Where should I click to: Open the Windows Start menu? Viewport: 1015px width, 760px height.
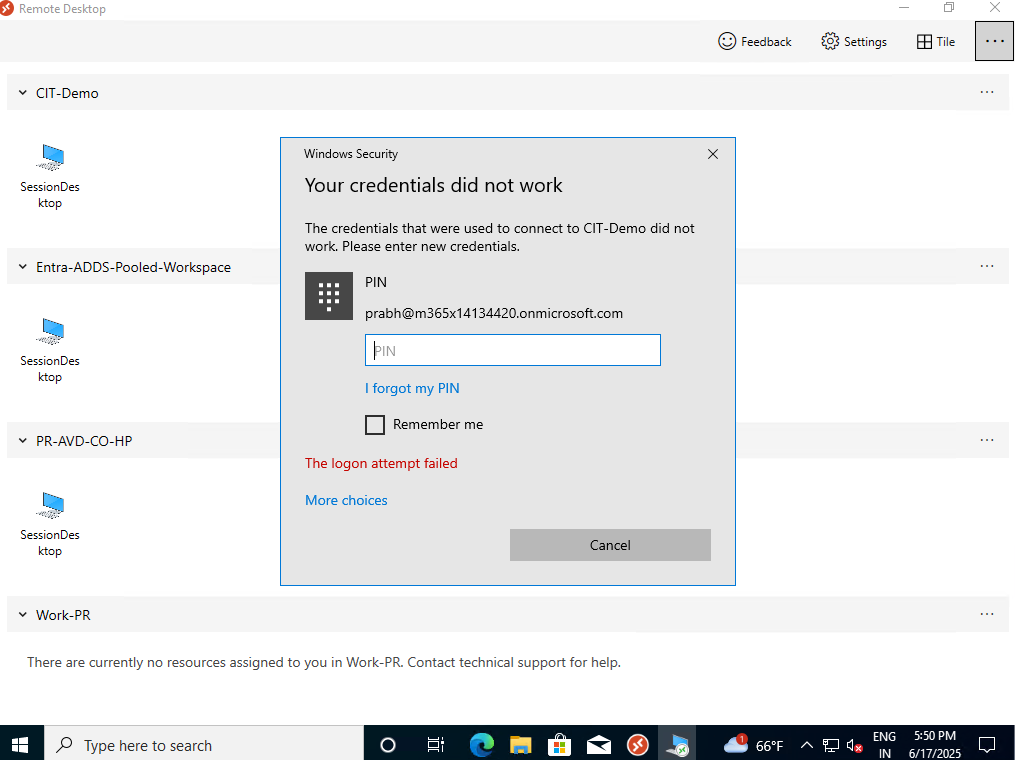(21, 744)
